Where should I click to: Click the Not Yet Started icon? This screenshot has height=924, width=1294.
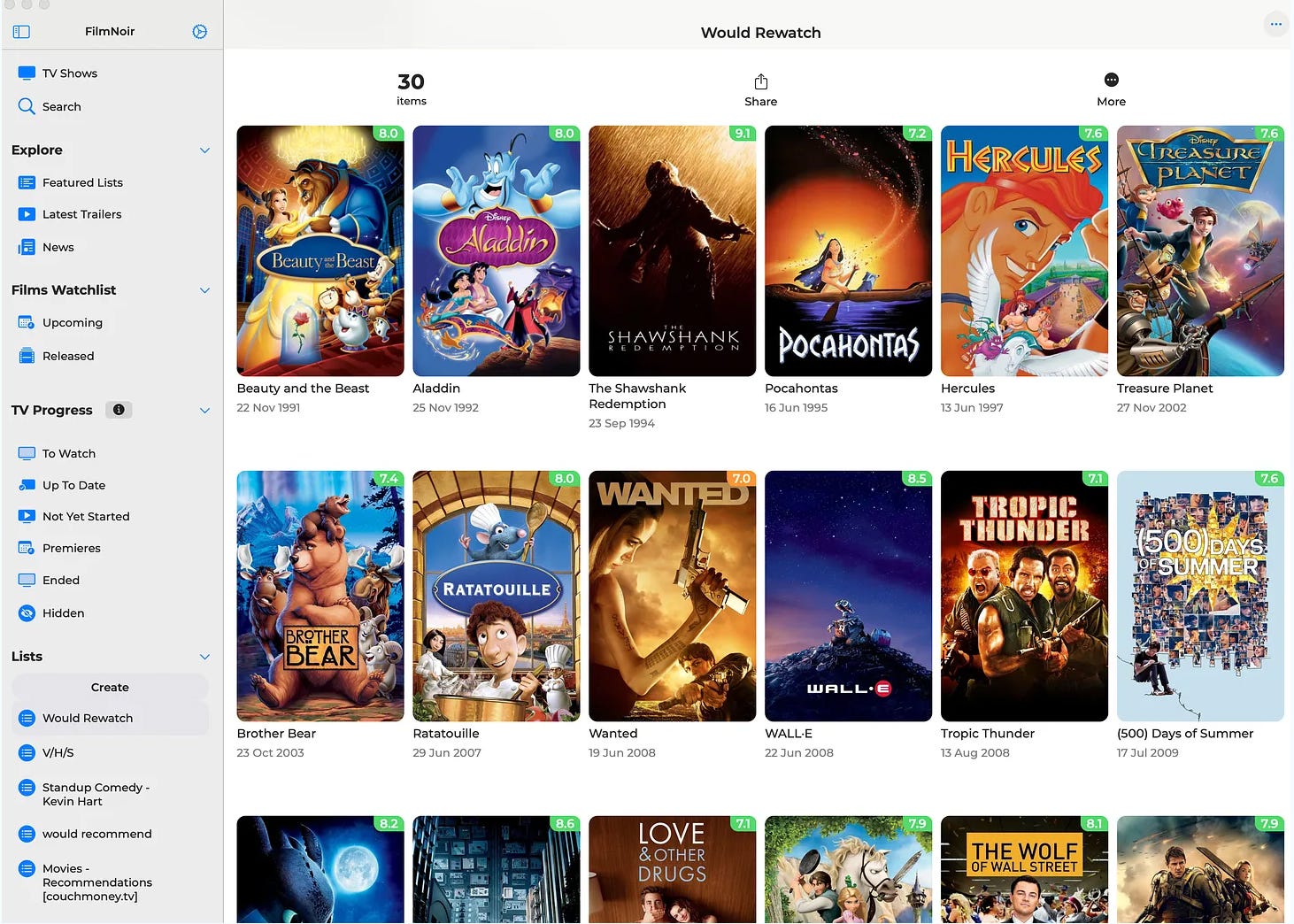tap(27, 516)
